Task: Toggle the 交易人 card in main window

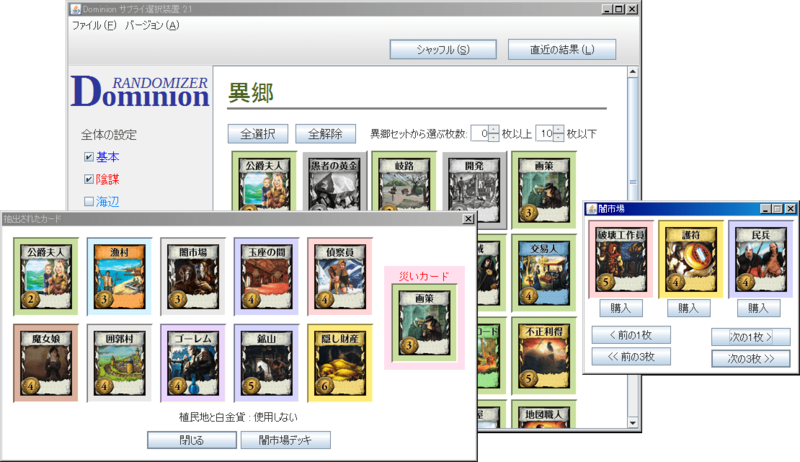Action: (544, 274)
